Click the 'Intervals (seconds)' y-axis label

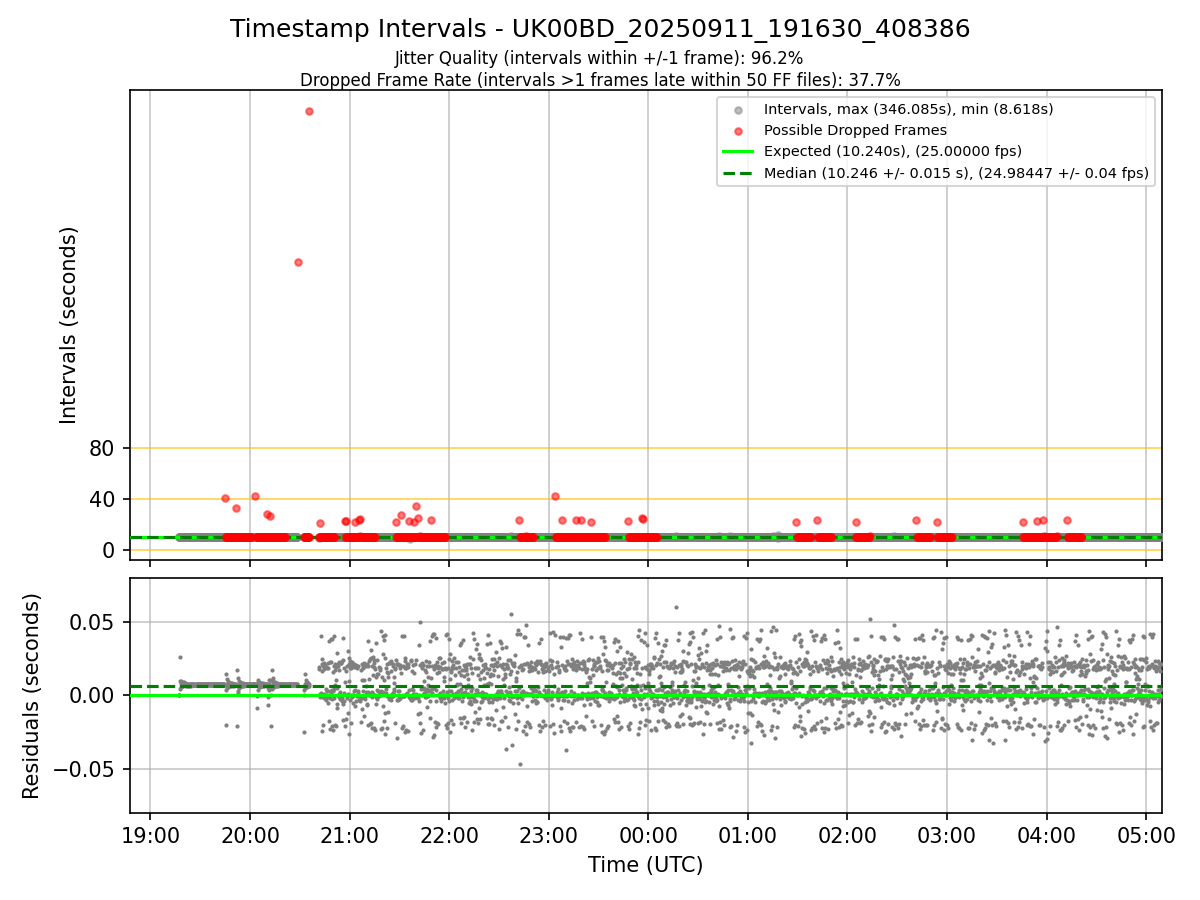point(68,325)
